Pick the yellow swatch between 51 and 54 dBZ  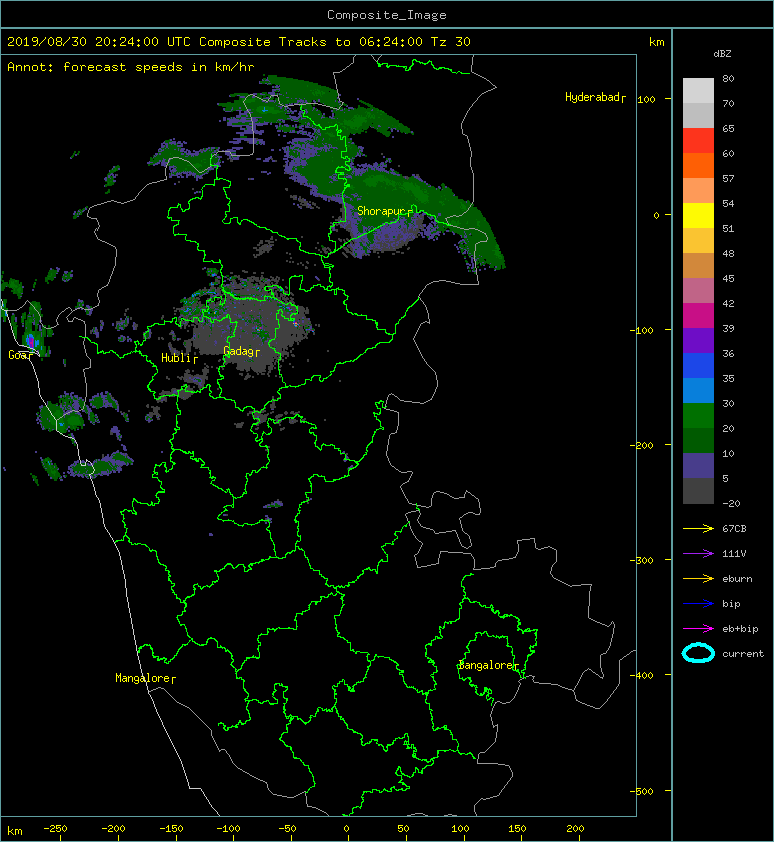[x=698, y=216]
